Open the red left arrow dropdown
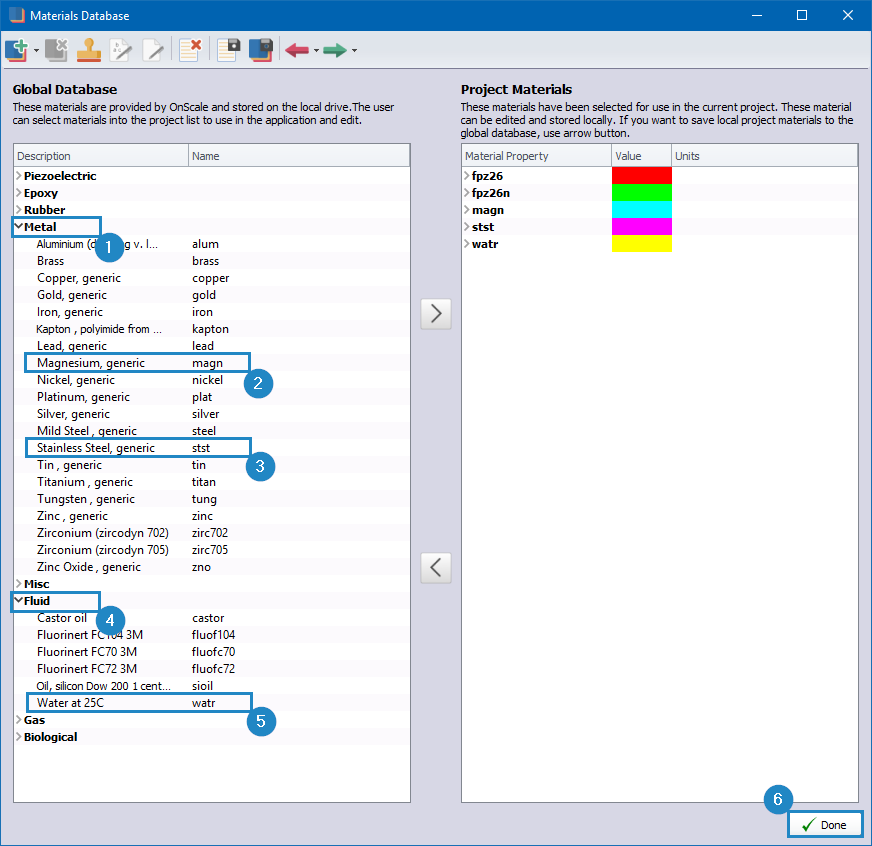 click(316, 51)
